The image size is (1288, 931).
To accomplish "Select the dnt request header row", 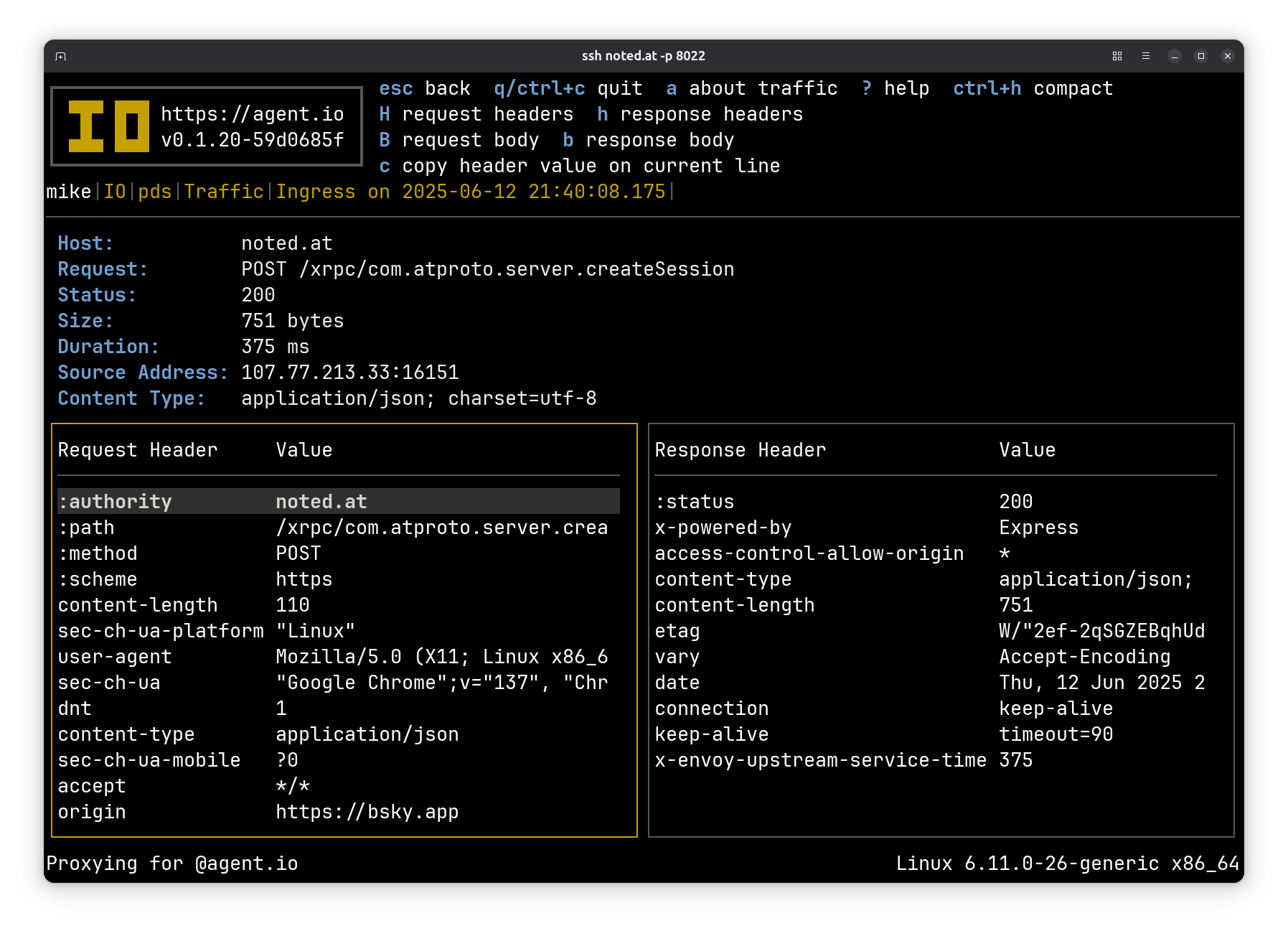I will (x=339, y=708).
